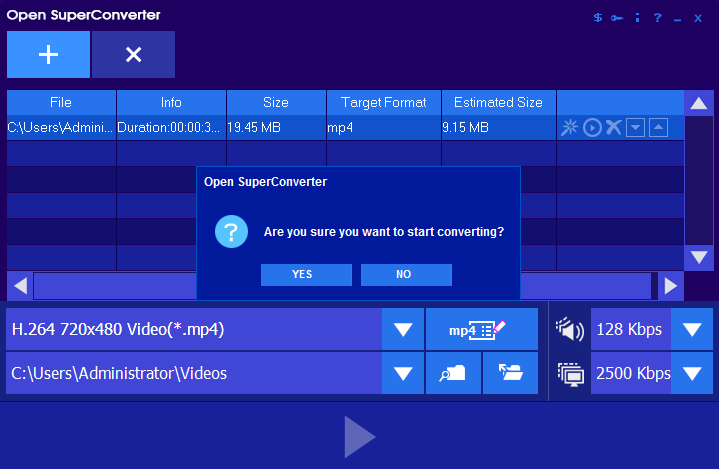This screenshot has height=469, width=719.
Task: Open the 2500 Kbps video bitrate dropdown
Action: coord(691,373)
